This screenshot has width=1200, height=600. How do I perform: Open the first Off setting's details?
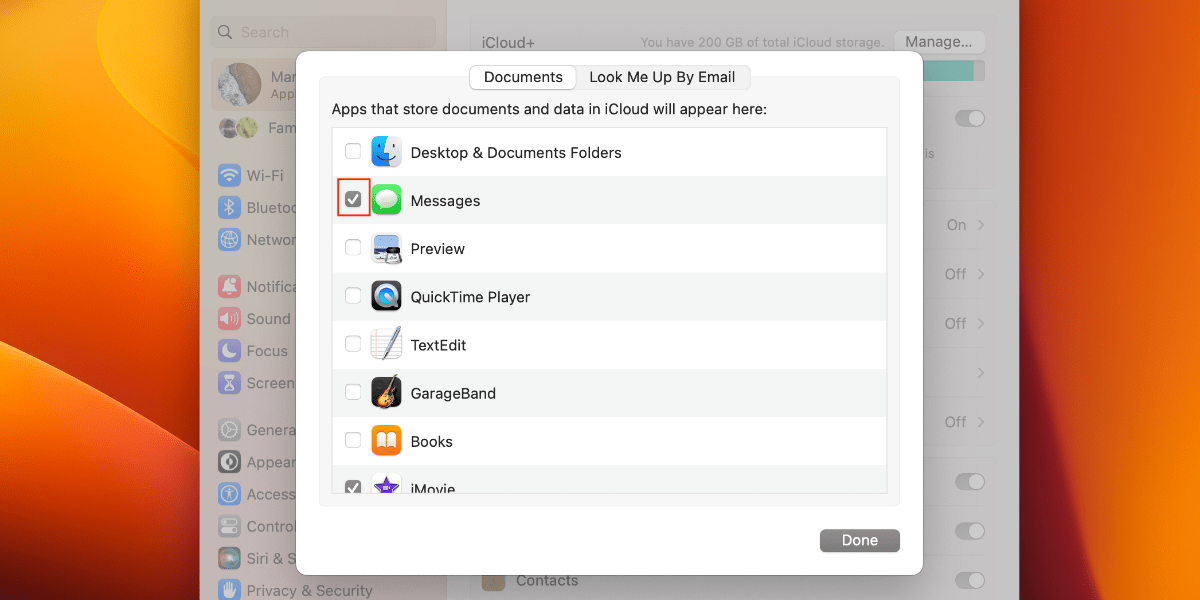957,274
